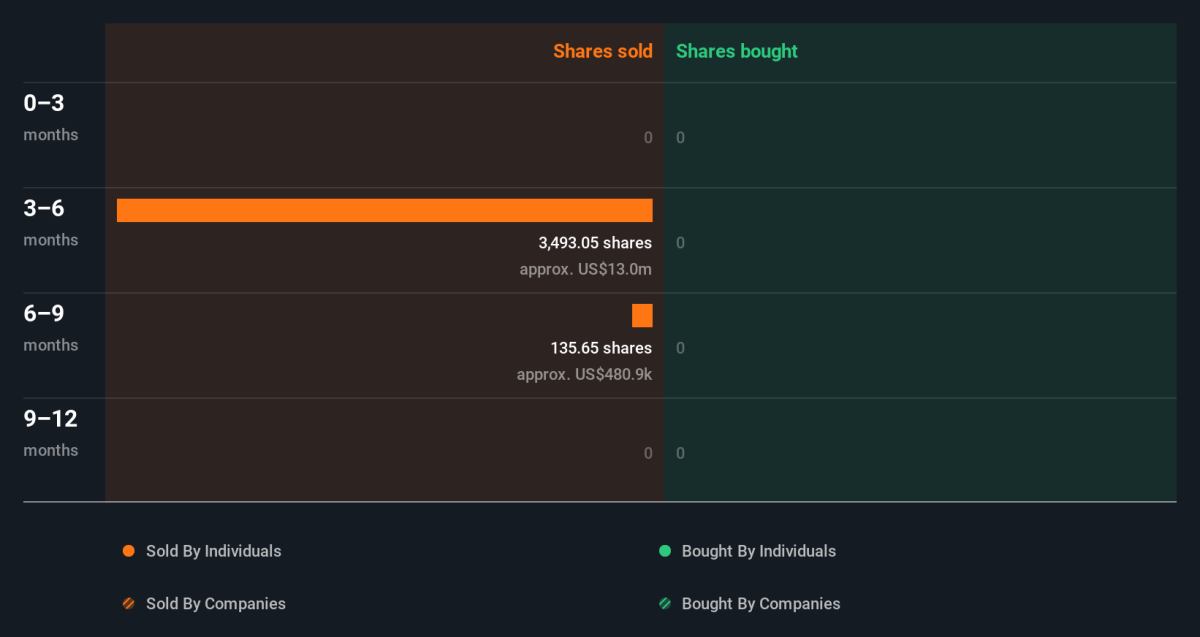Click the green Bought By Individuals legend dot
Image resolution: width=1200 pixels, height=637 pixels.
[x=665, y=551]
